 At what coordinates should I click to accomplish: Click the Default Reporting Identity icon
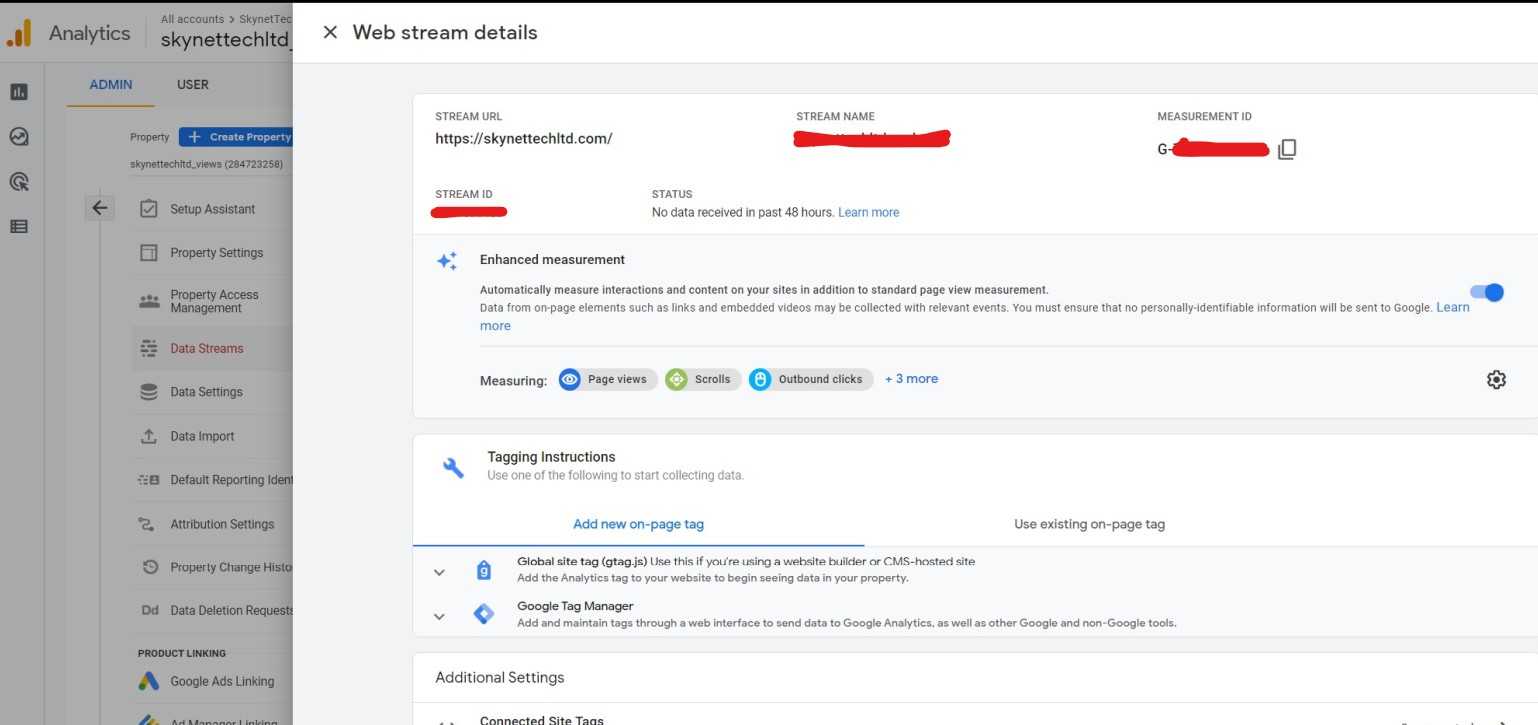(x=149, y=480)
